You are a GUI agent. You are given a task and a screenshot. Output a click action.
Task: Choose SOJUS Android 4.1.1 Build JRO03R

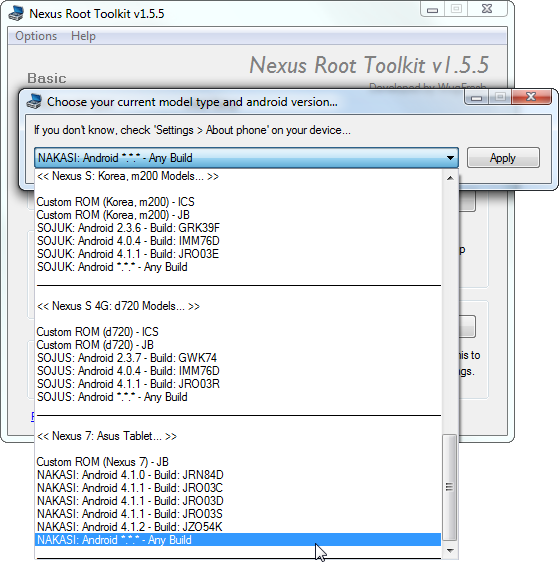coord(238,384)
